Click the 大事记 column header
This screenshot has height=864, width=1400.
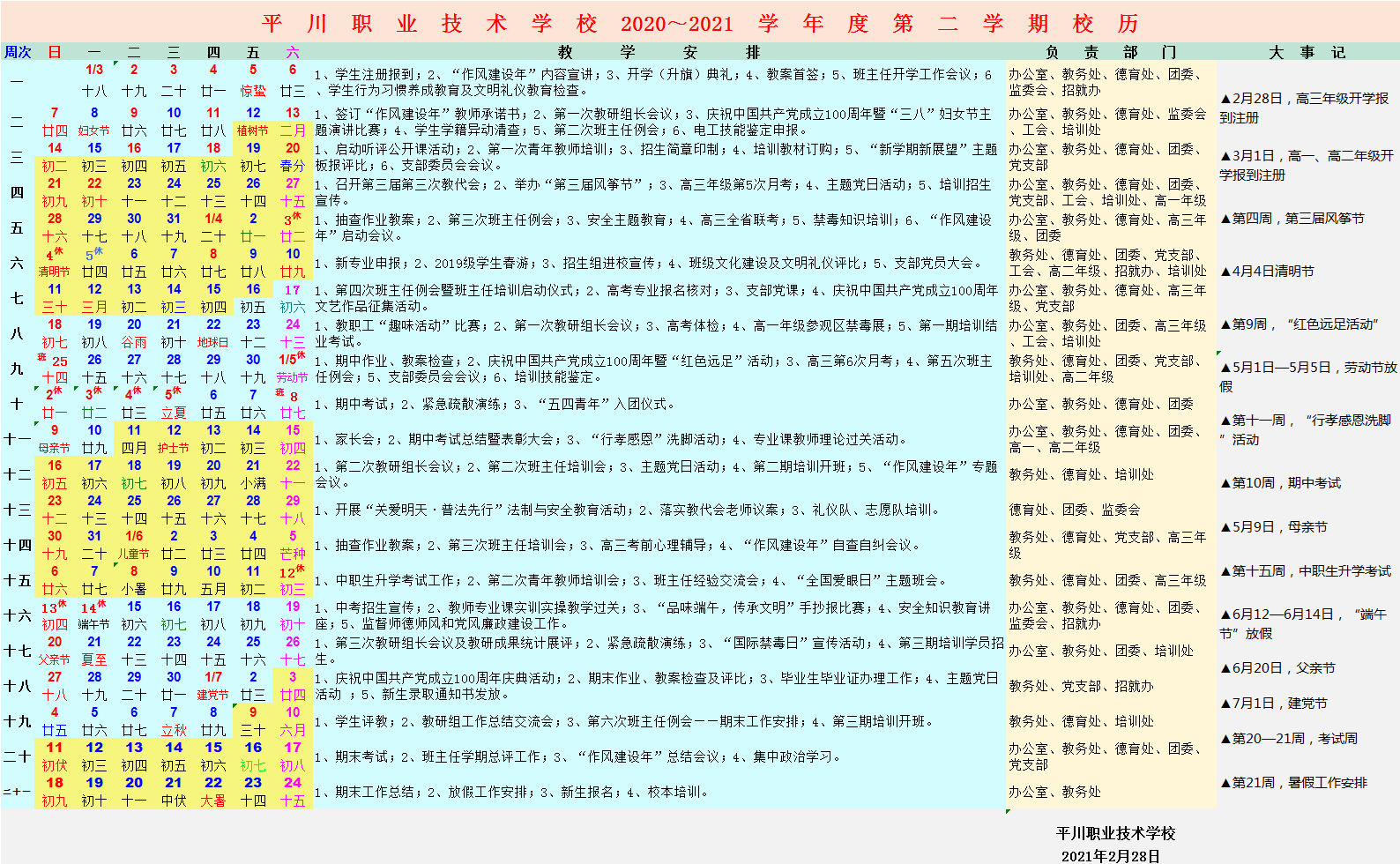1307,52
